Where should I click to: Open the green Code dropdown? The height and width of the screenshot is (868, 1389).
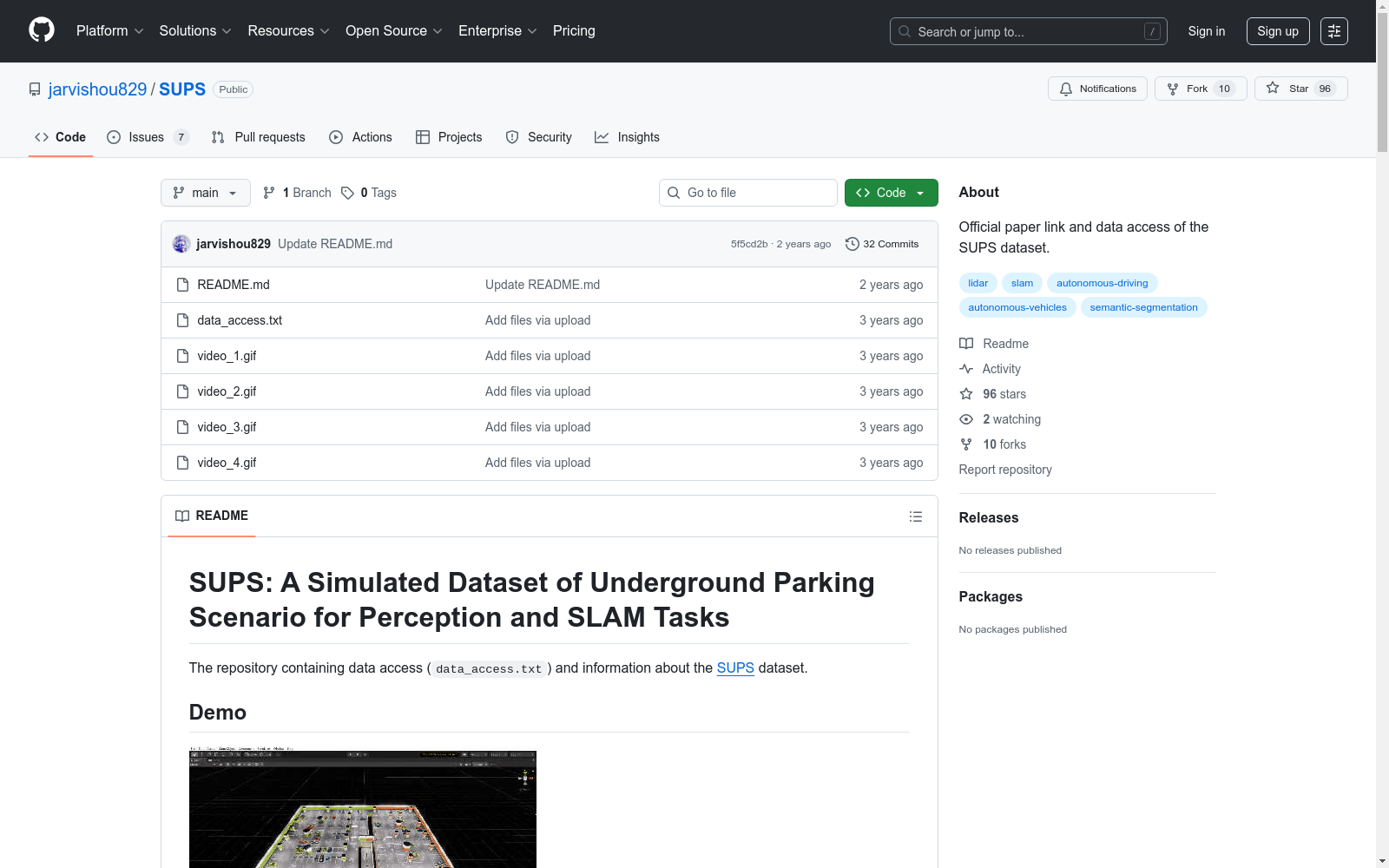click(891, 193)
